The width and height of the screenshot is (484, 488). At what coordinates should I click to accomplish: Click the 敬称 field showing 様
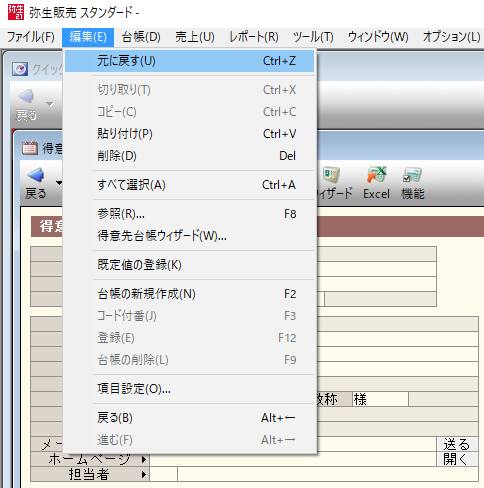coord(380,399)
